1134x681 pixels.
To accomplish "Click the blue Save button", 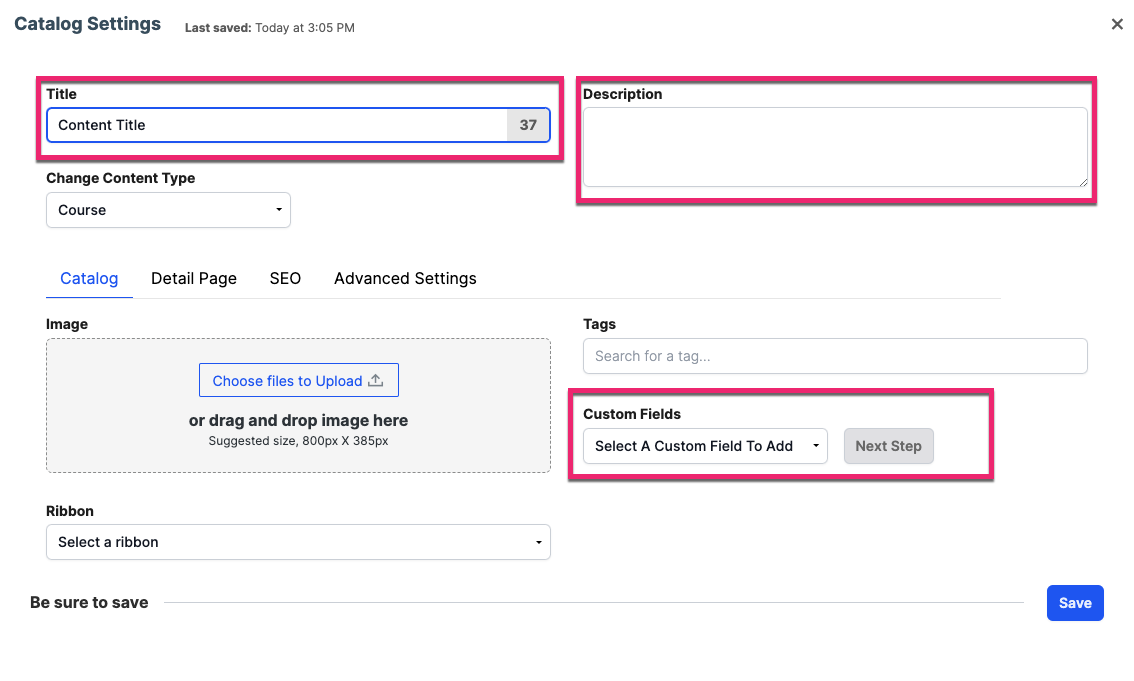I will tap(1075, 603).
